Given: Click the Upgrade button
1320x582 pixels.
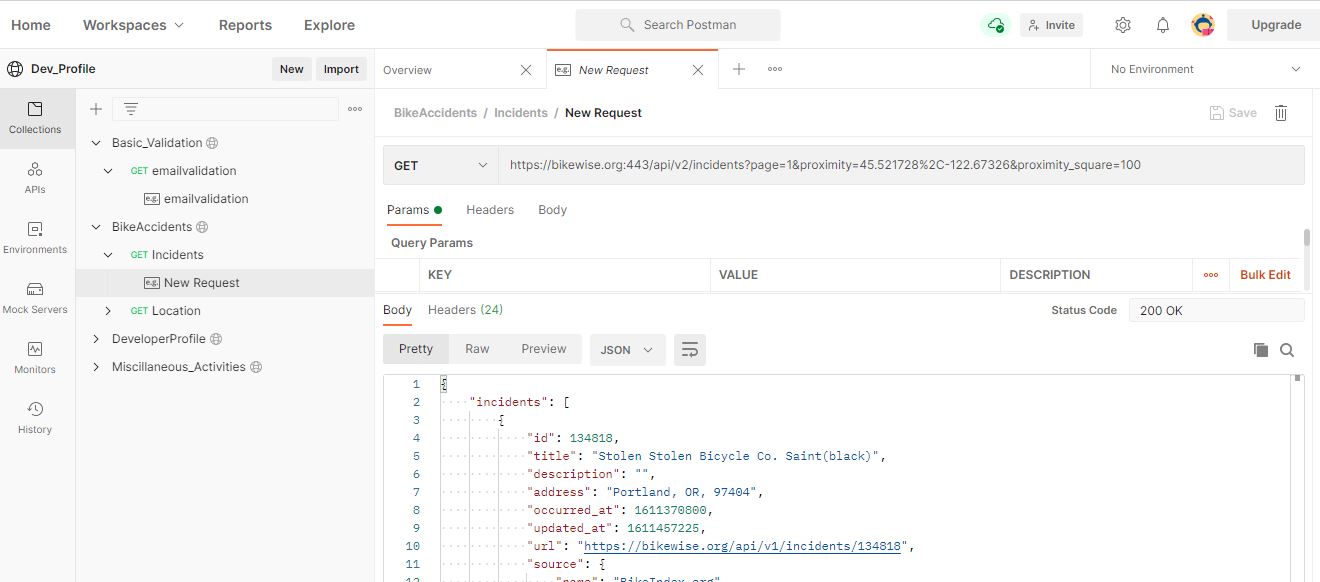Looking at the screenshot, I should coord(1276,25).
